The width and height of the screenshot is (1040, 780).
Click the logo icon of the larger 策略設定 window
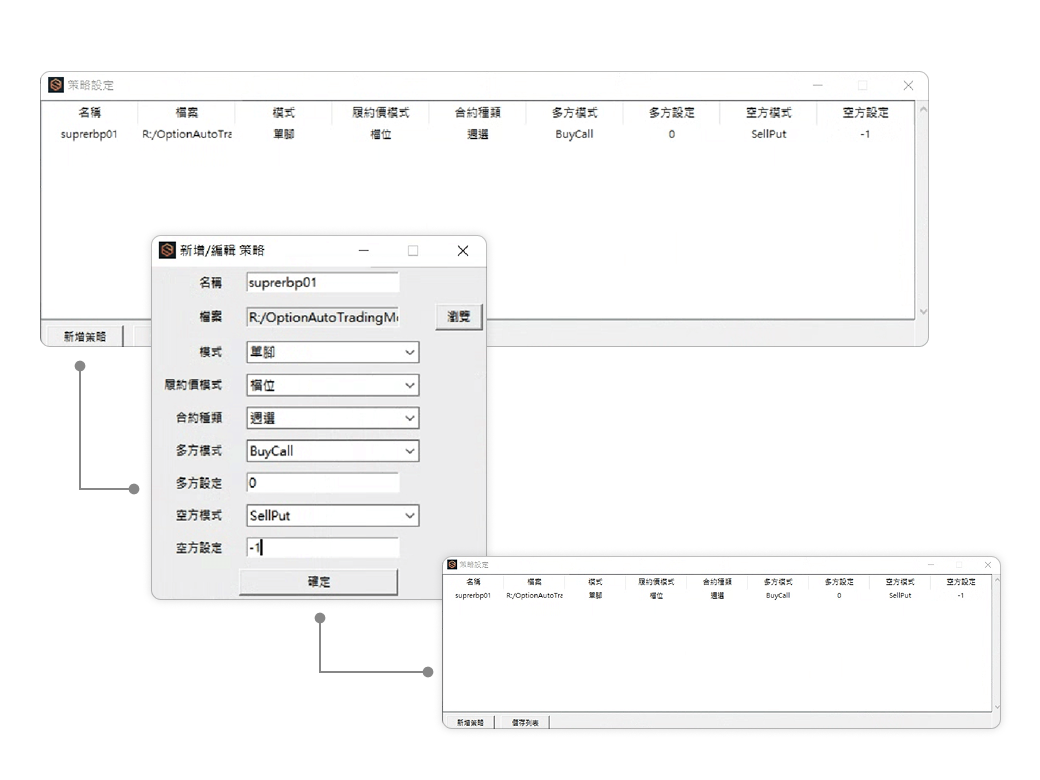56,85
